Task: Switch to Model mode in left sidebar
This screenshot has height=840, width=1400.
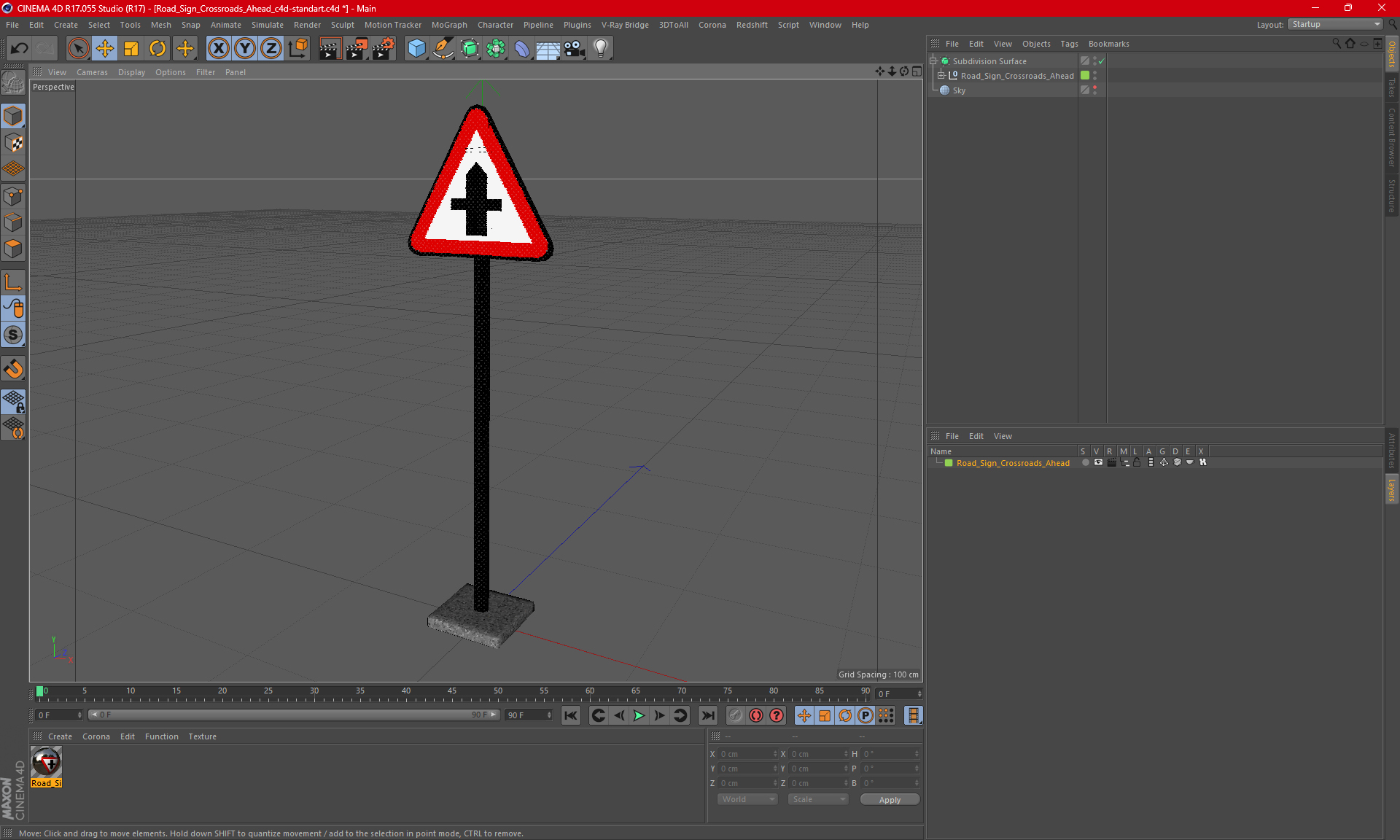Action: [x=13, y=116]
